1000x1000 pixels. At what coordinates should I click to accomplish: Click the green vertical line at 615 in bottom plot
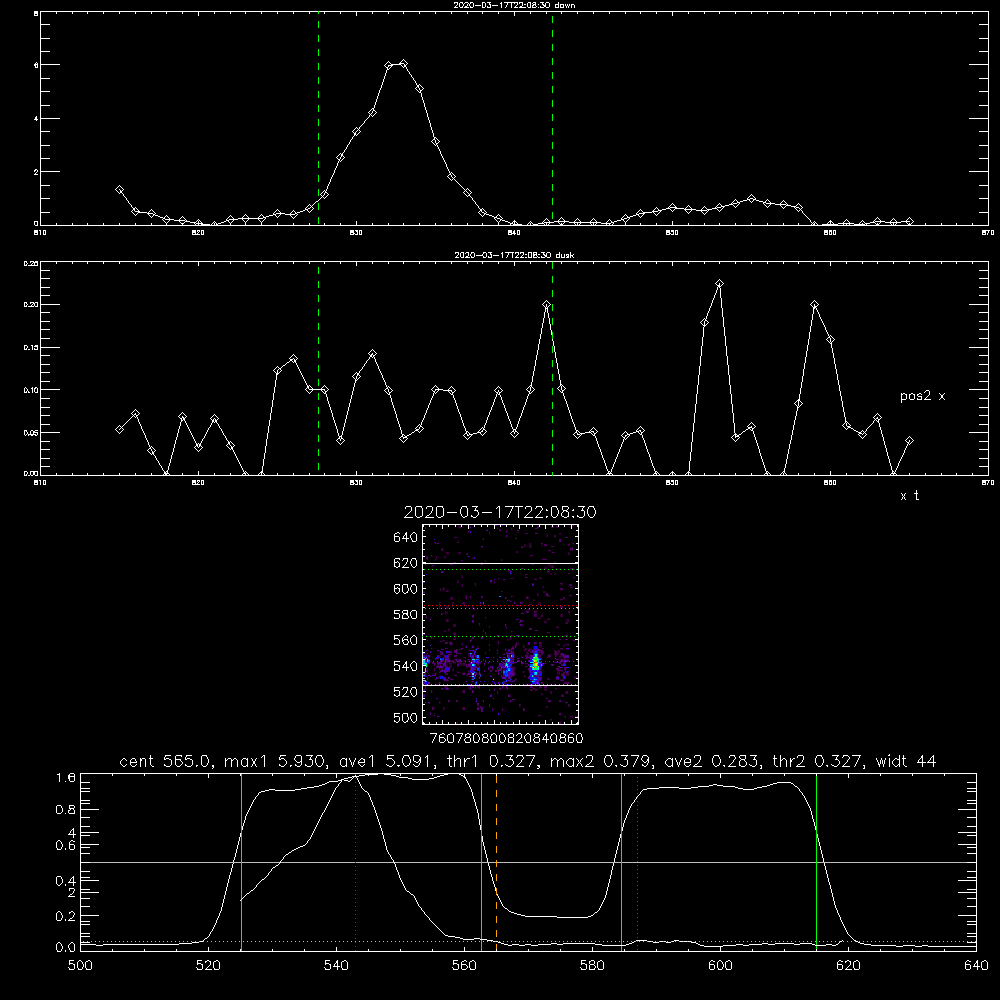(x=816, y=861)
